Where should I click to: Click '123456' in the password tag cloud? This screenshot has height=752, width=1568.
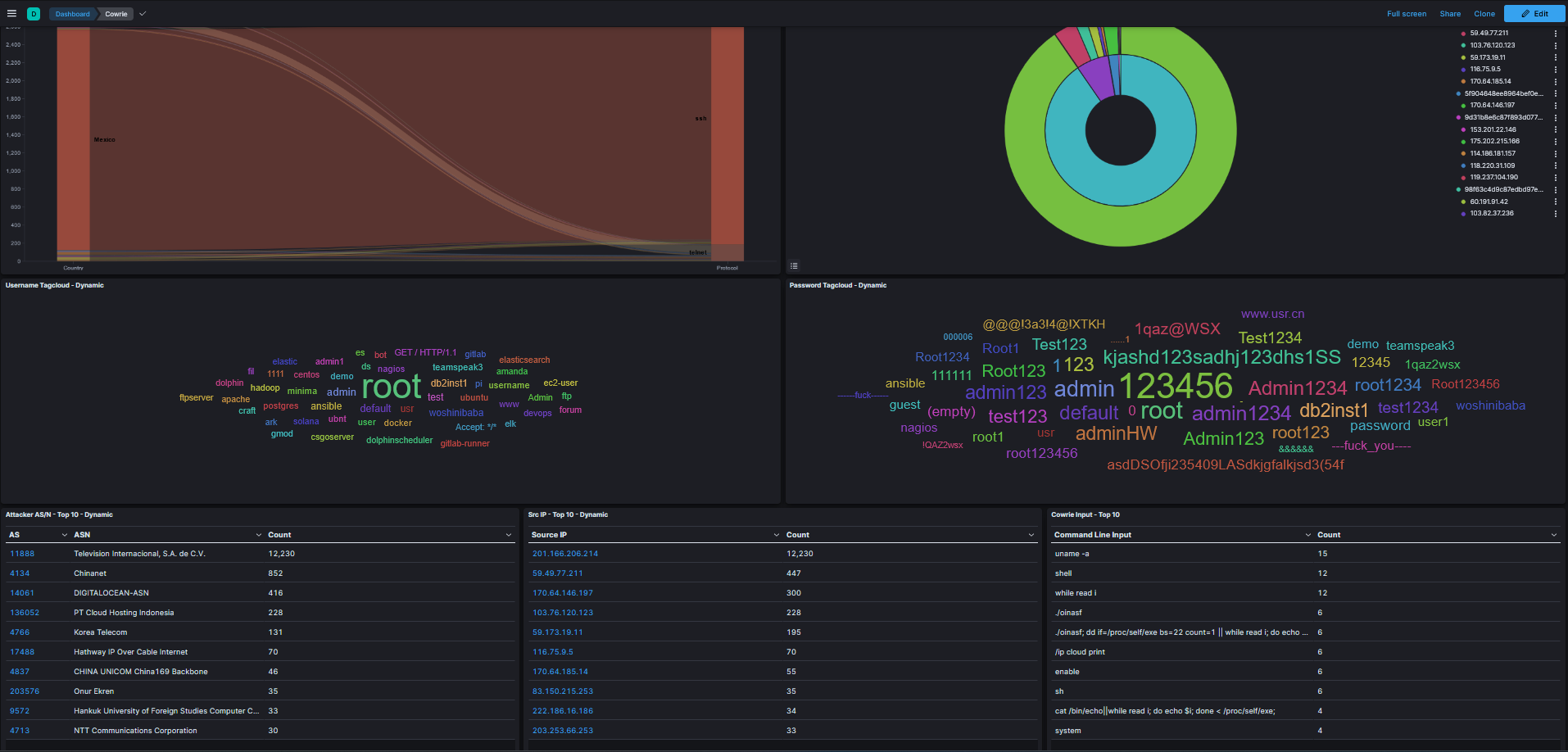(x=1176, y=386)
